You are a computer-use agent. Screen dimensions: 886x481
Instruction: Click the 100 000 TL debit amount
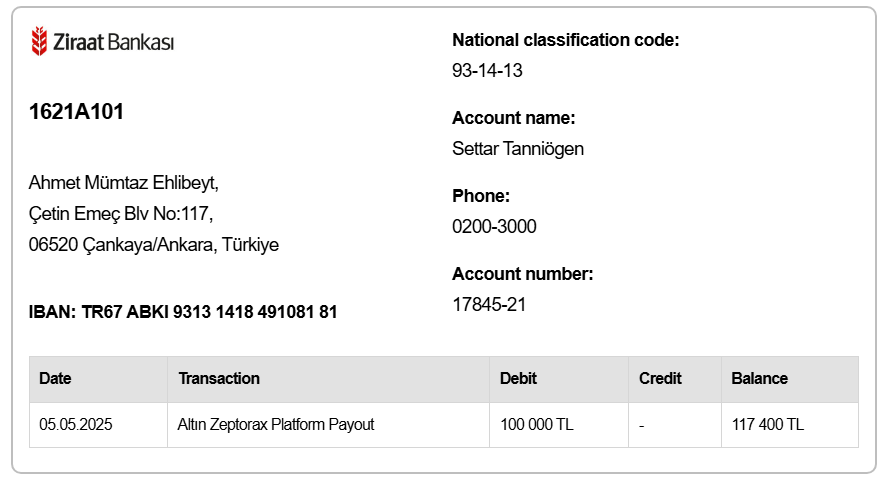click(x=537, y=424)
